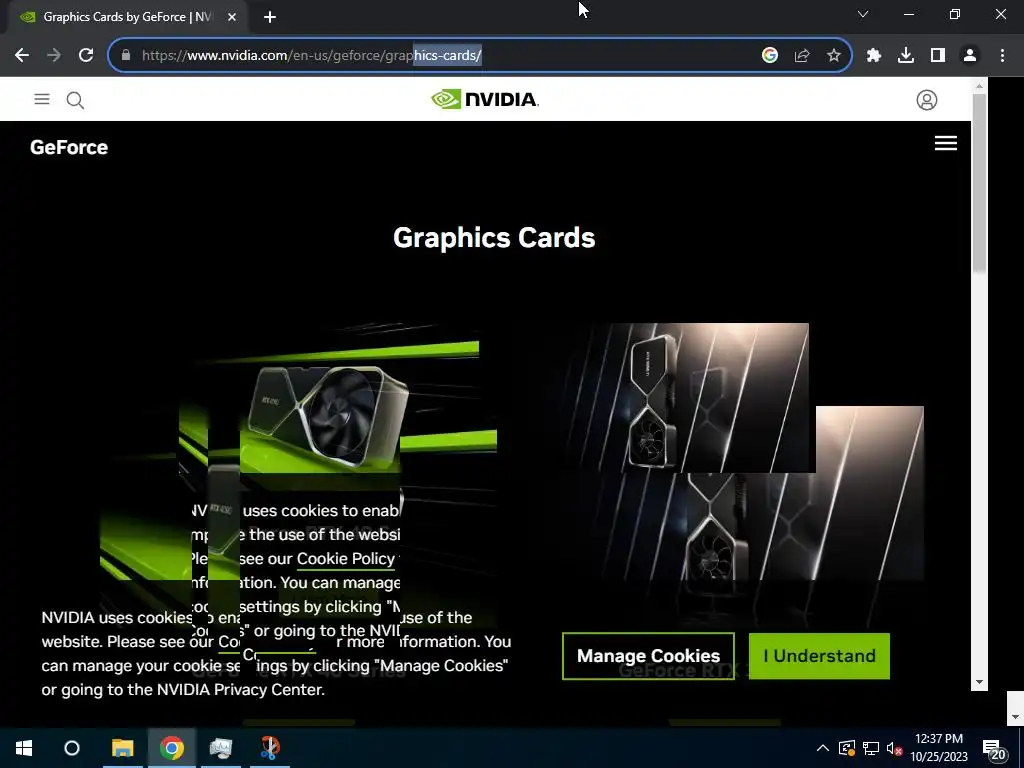Screen dimensions: 1024x768
Task: Open notification center with 20 badge
Action: point(994,750)
